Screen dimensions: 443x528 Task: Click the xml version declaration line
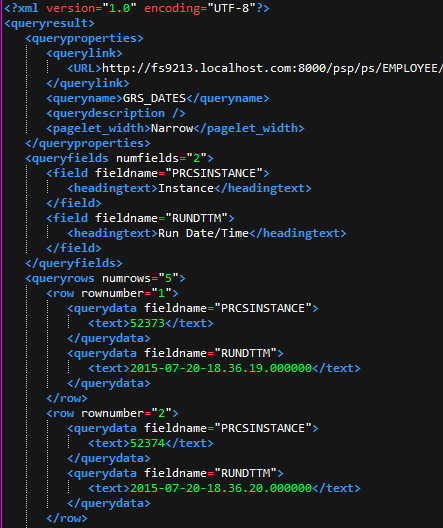click(x=137, y=8)
